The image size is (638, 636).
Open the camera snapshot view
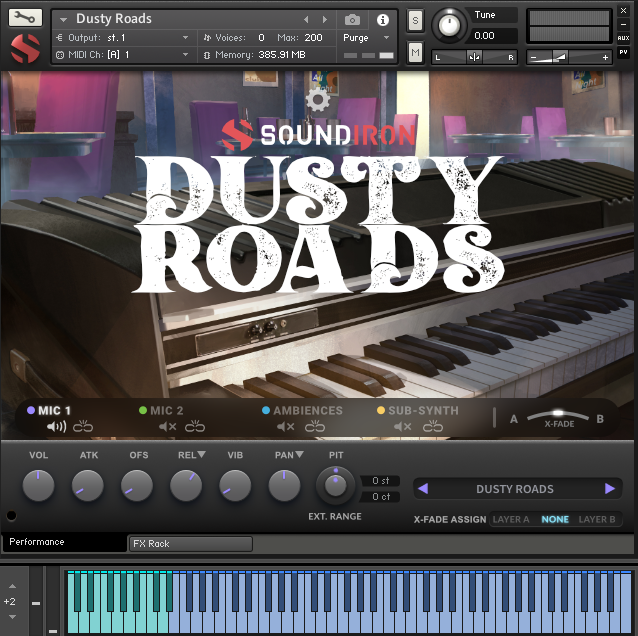coord(352,20)
